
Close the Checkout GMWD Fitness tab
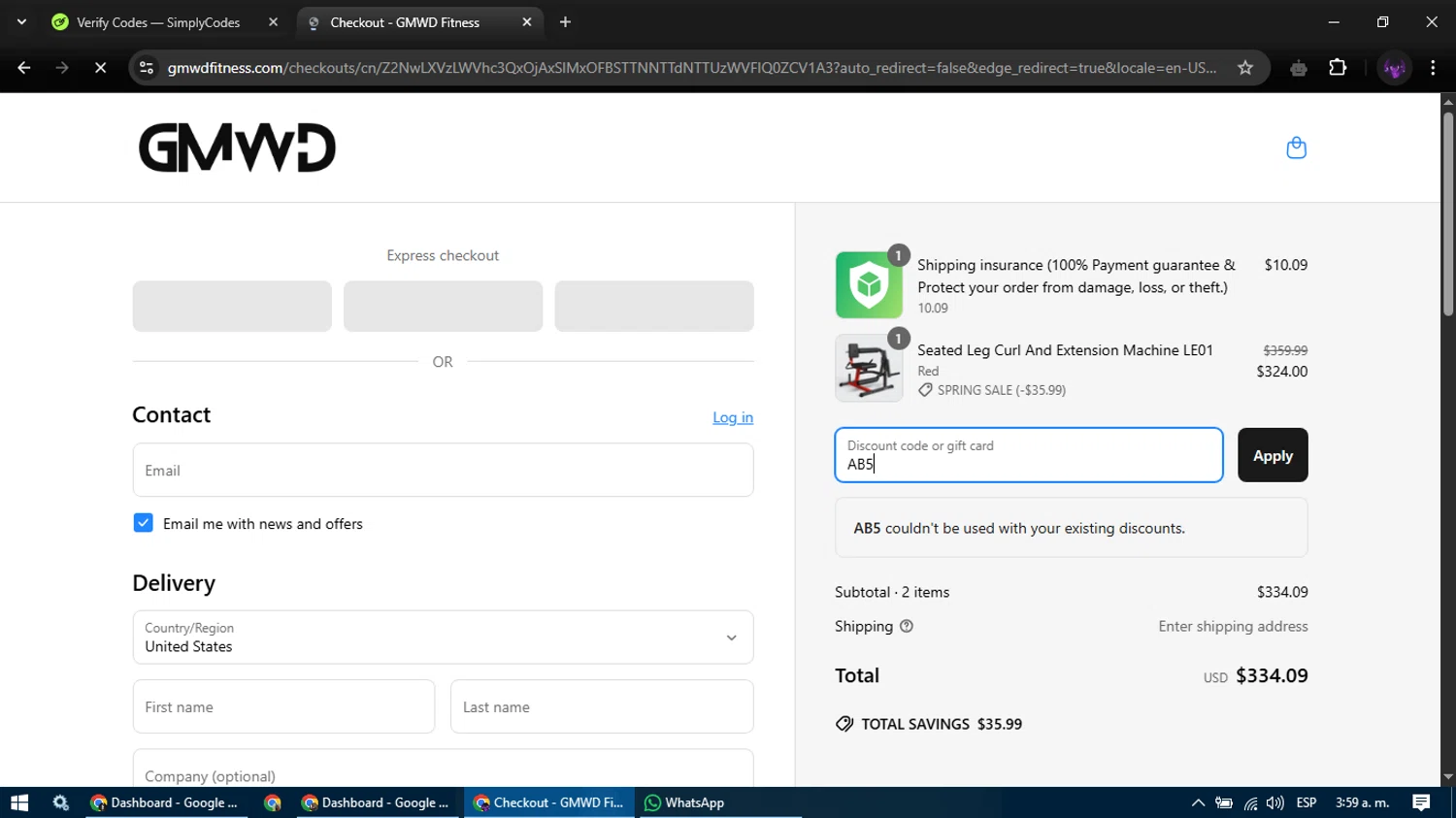(527, 21)
